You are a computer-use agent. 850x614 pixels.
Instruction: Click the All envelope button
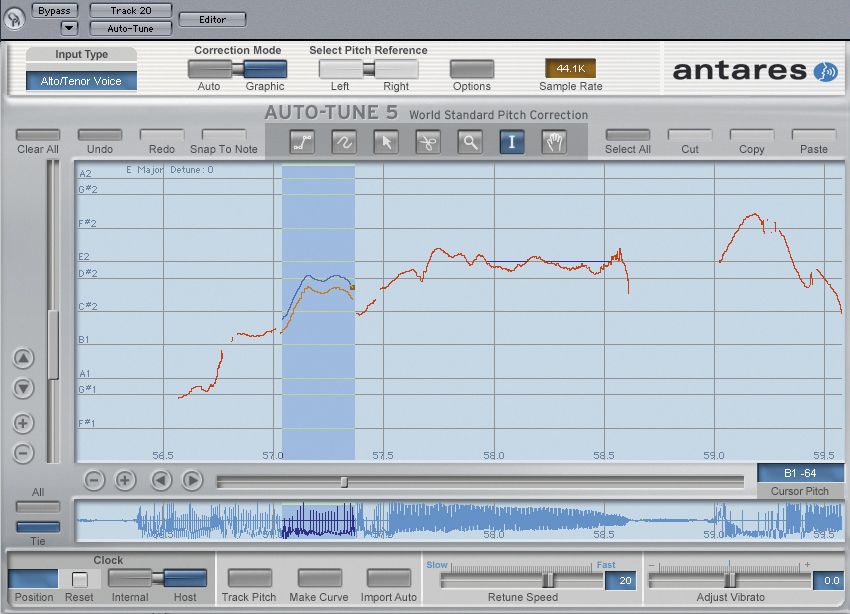coord(38,507)
